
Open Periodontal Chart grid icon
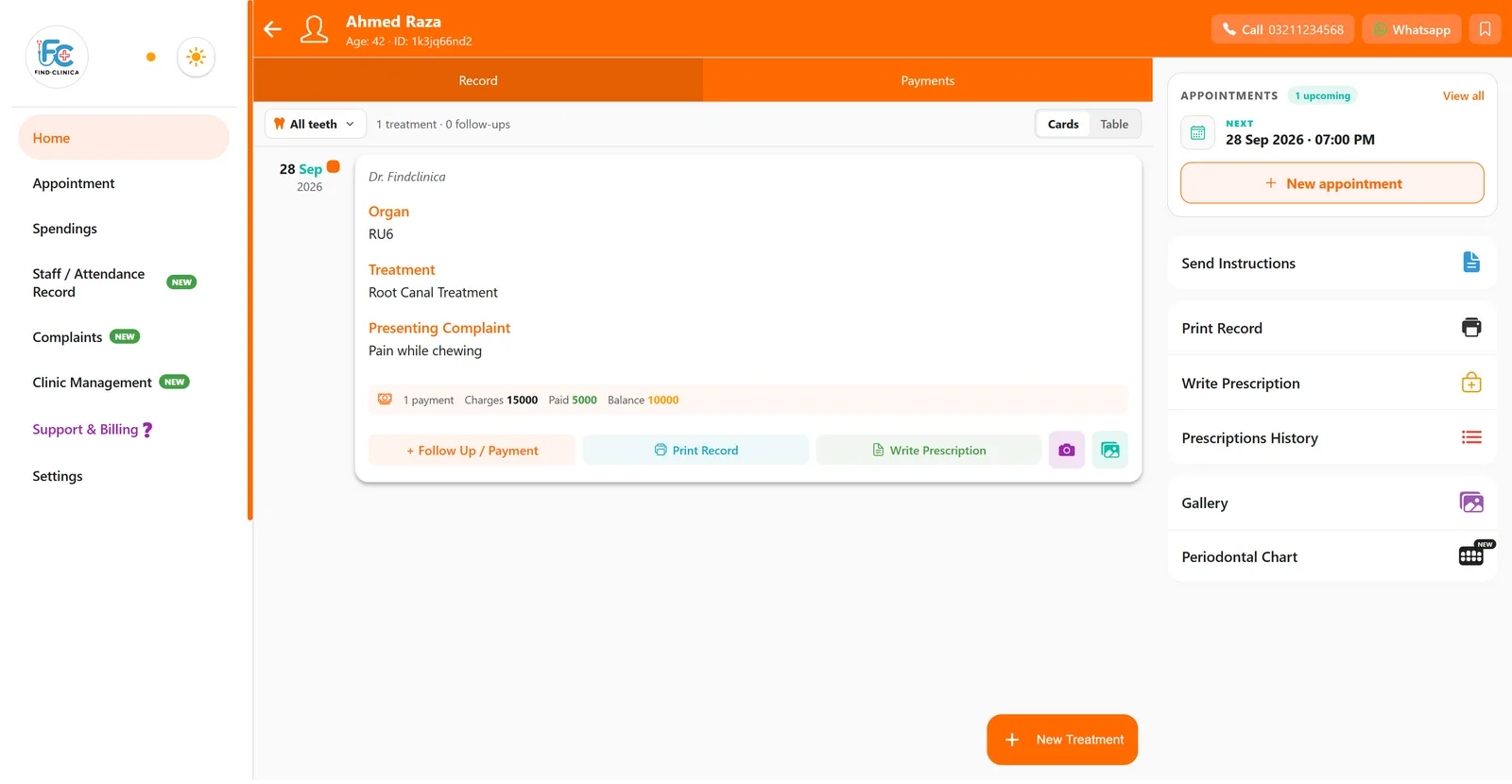click(x=1471, y=556)
